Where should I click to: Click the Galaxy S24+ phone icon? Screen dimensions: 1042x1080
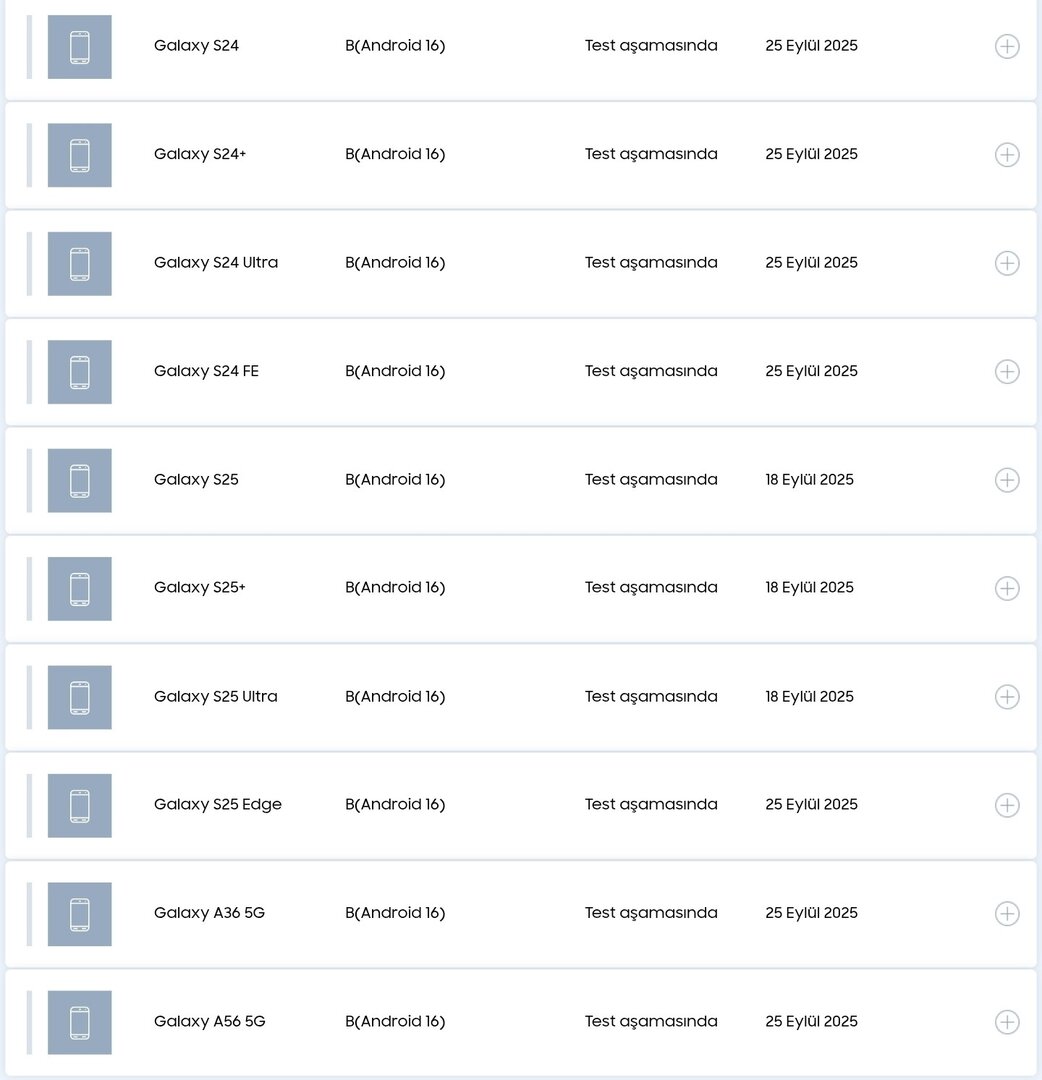tap(80, 155)
